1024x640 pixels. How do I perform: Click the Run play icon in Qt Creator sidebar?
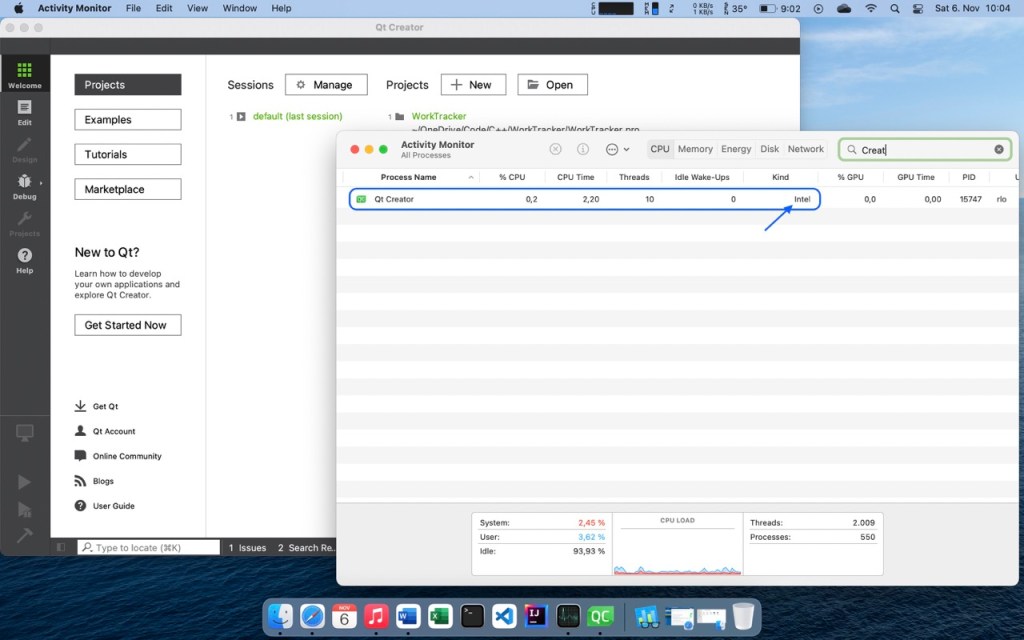coord(25,481)
